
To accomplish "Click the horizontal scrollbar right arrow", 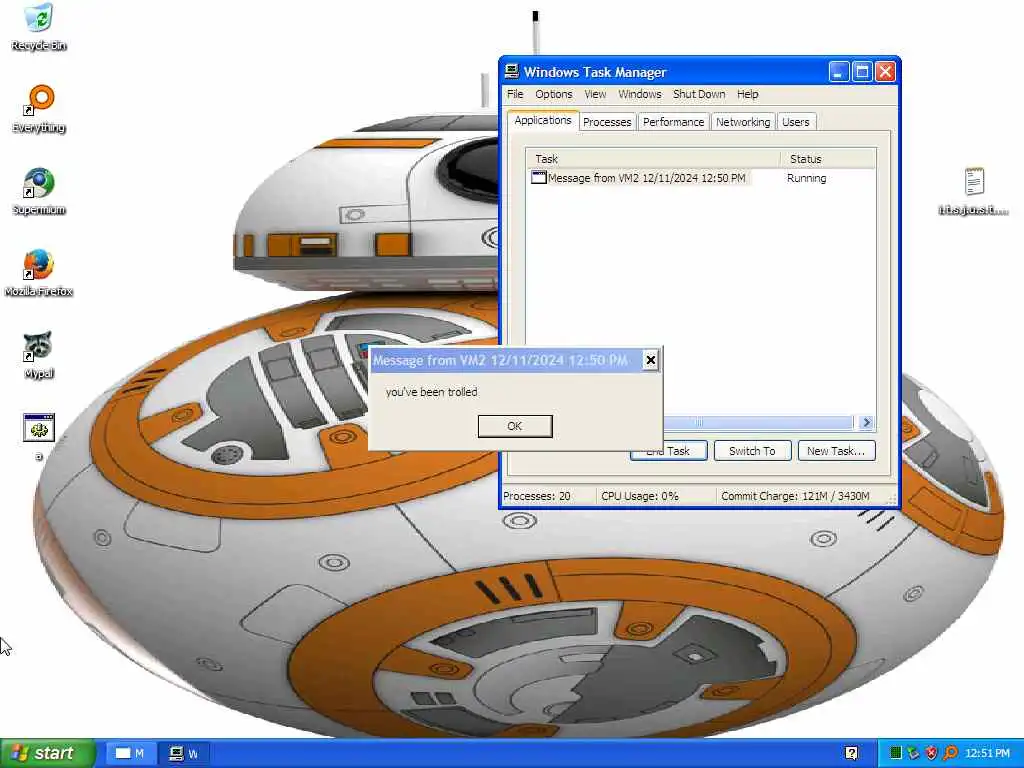I will pos(867,423).
